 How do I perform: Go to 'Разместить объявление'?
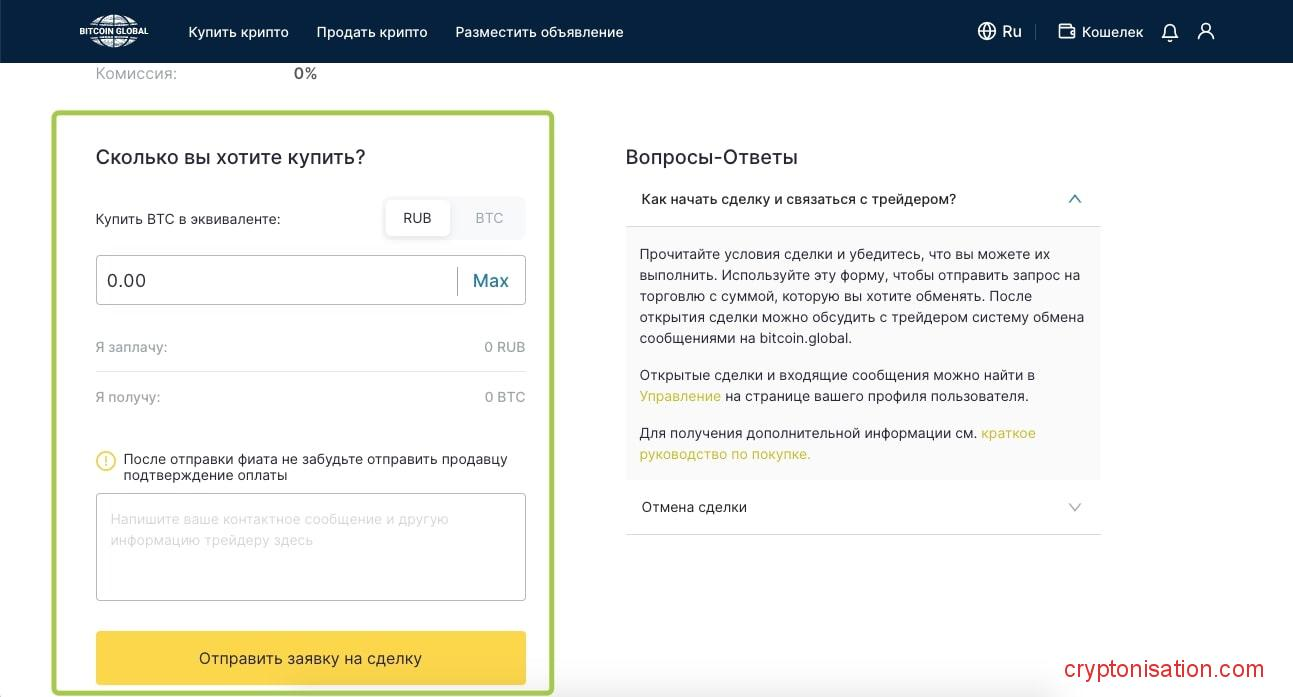(x=539, y=32)
